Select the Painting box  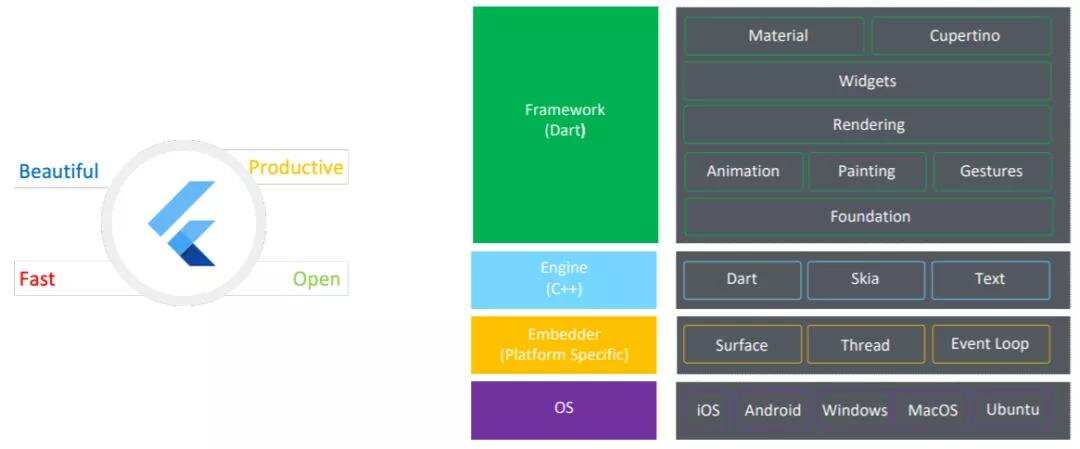tap(866, 171)
